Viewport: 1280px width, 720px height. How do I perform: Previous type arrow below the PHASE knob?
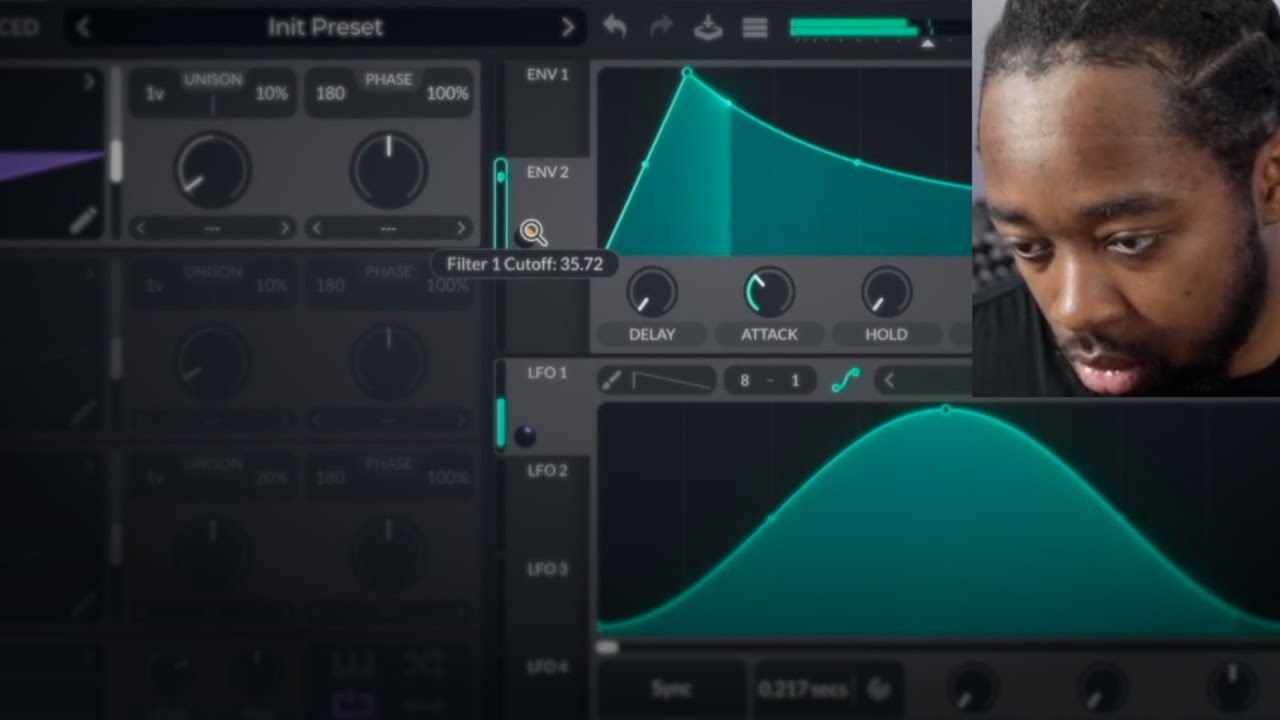coord(316,228)
